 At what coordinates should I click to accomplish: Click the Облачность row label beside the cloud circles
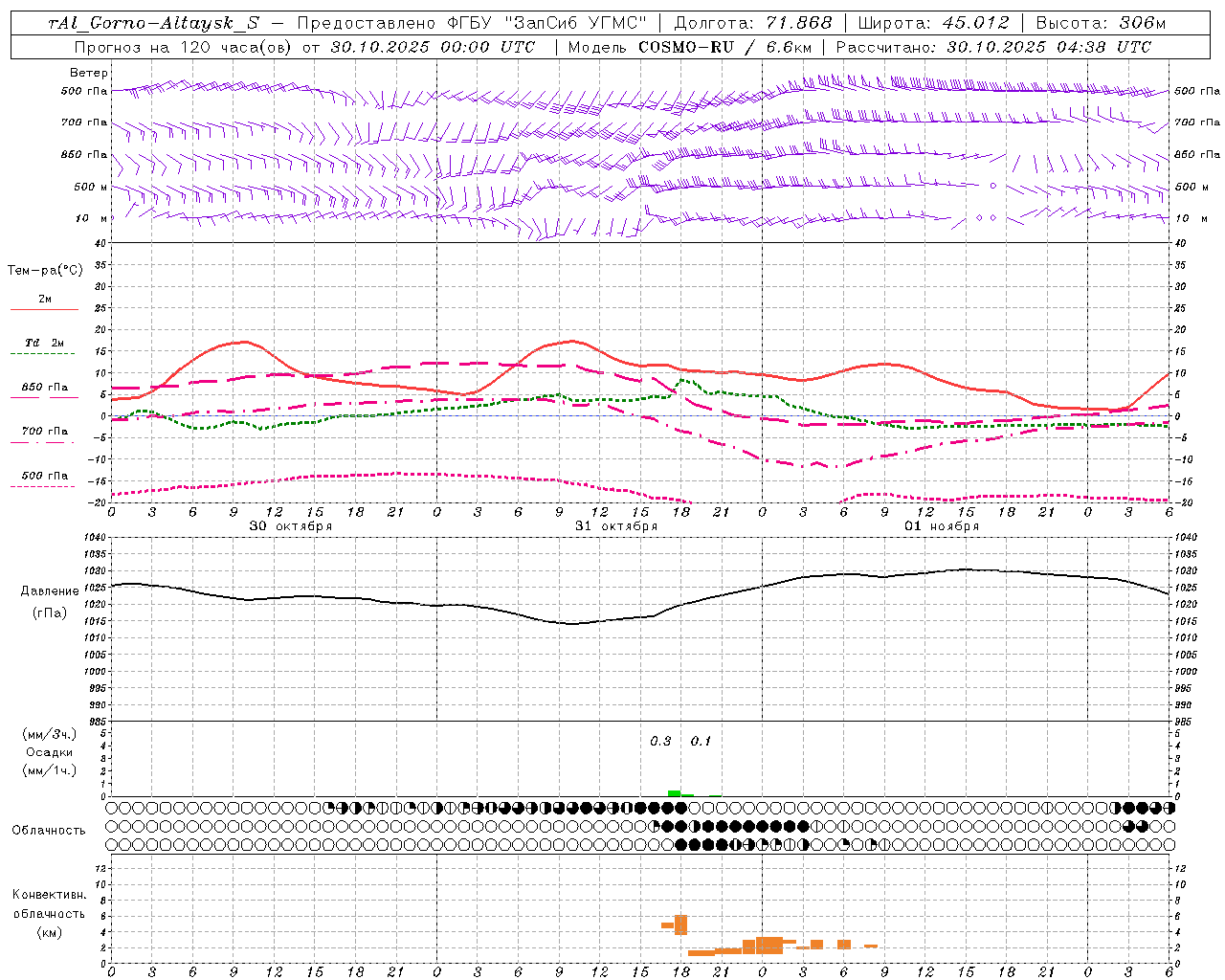coord(49,830)
